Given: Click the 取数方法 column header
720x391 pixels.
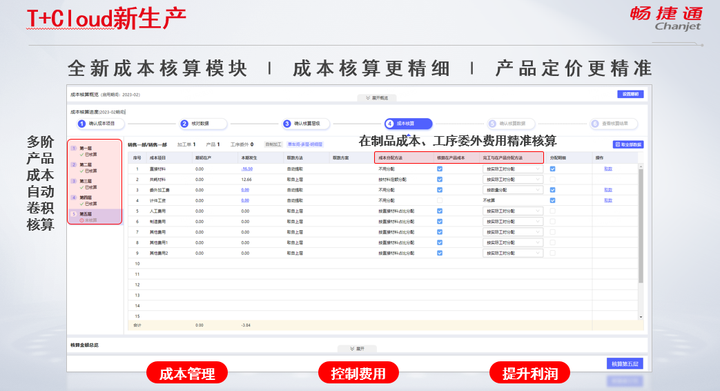Looking at the screenshot, I should [295, 158].
